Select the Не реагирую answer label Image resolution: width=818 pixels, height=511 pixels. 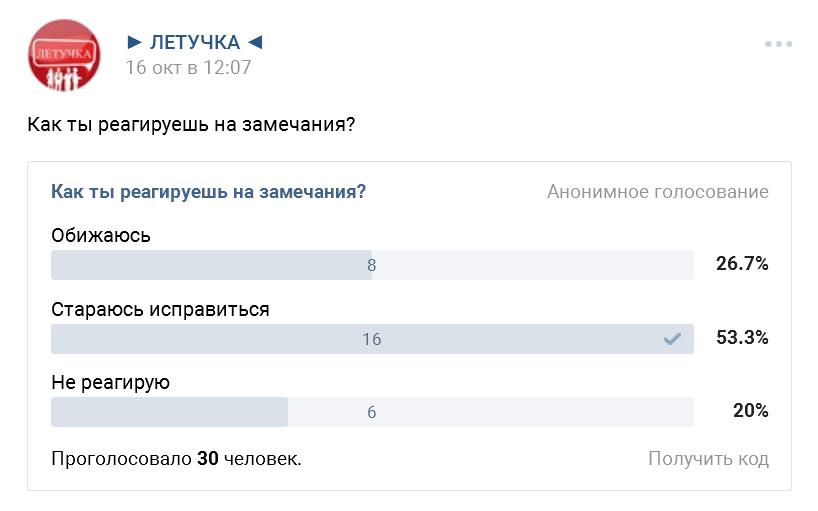111,383
